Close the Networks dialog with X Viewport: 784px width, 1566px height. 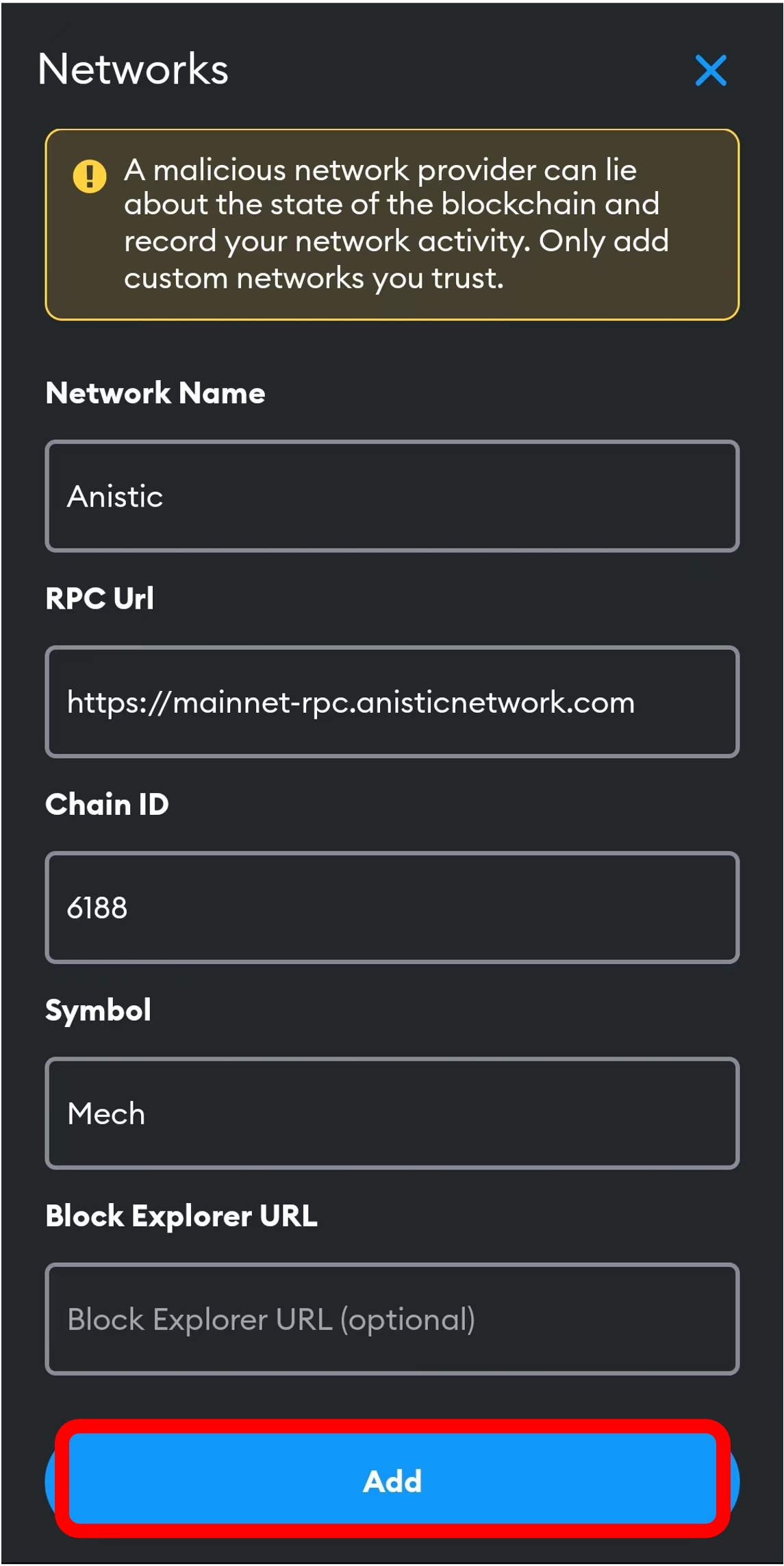point(711,71)
